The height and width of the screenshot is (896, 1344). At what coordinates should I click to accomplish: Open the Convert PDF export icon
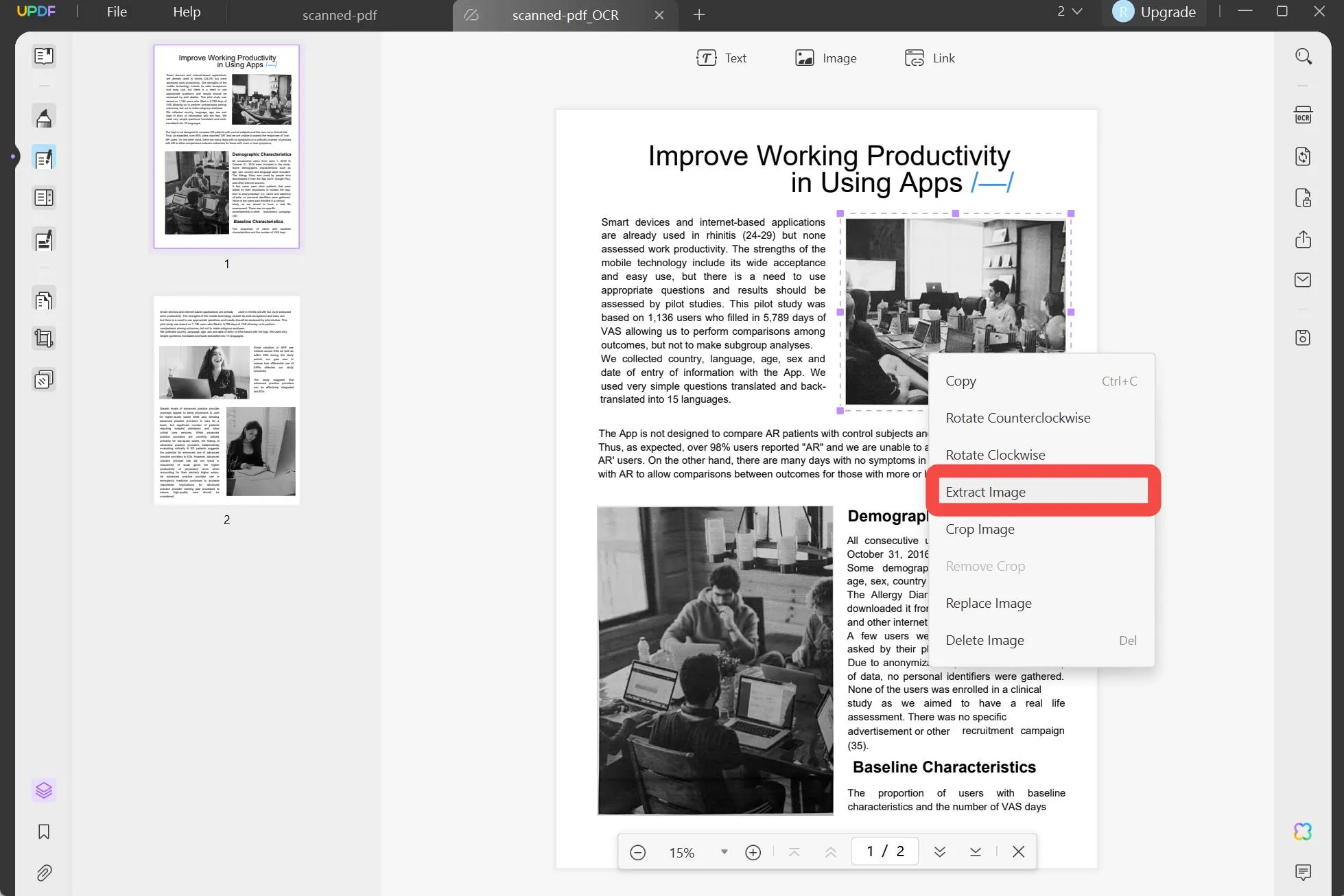click(1303, 156)
